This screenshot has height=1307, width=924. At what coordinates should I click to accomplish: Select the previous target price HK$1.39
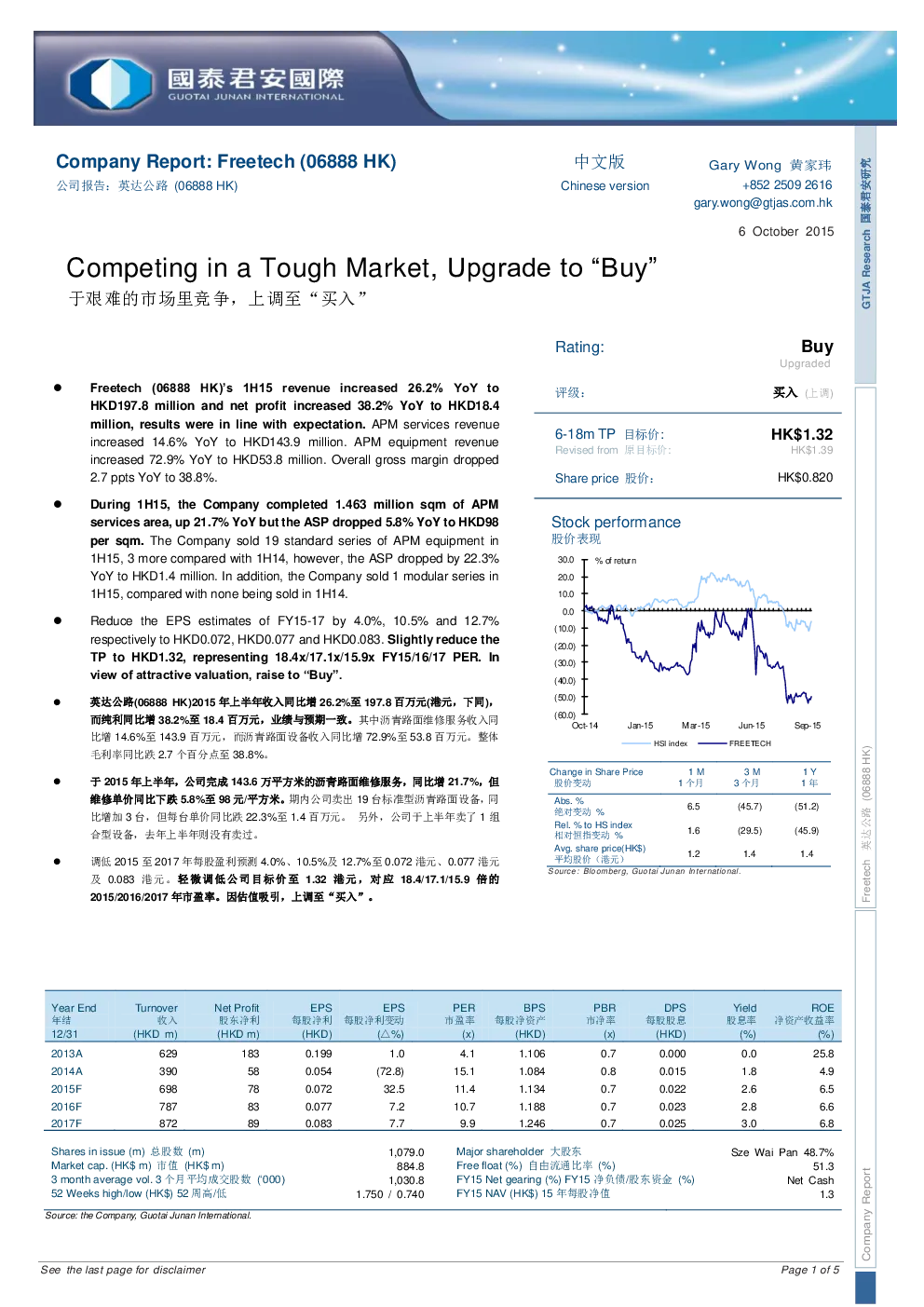point(812,450)
